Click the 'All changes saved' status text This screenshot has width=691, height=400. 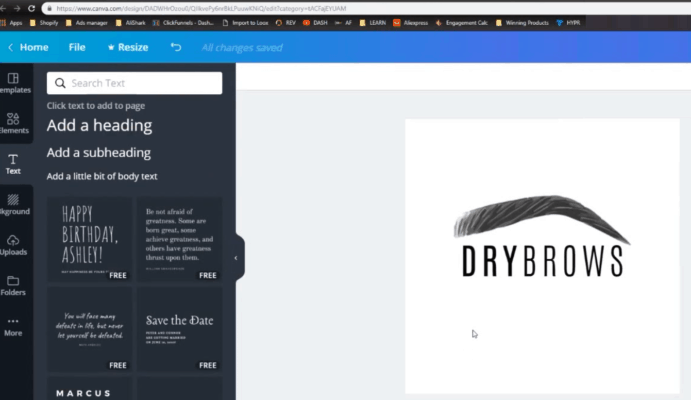(242, 47)
